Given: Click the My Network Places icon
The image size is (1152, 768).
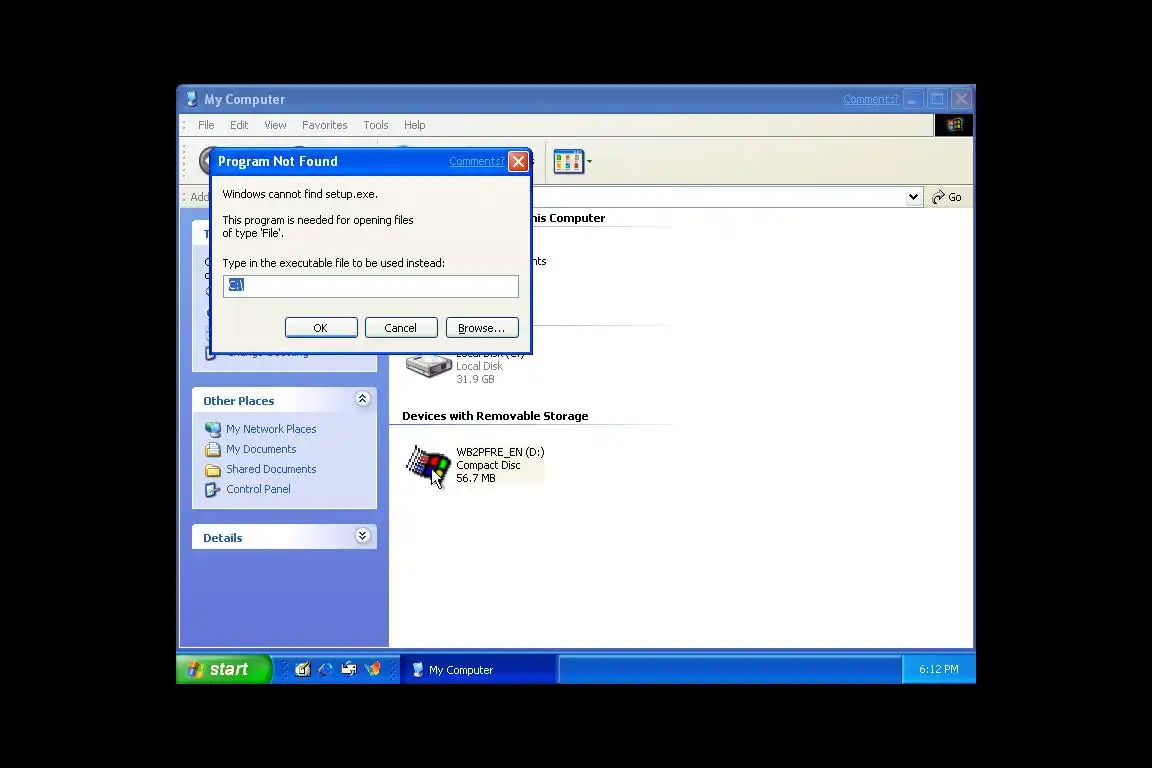Looking at the screenshot, I should (213, 429).
